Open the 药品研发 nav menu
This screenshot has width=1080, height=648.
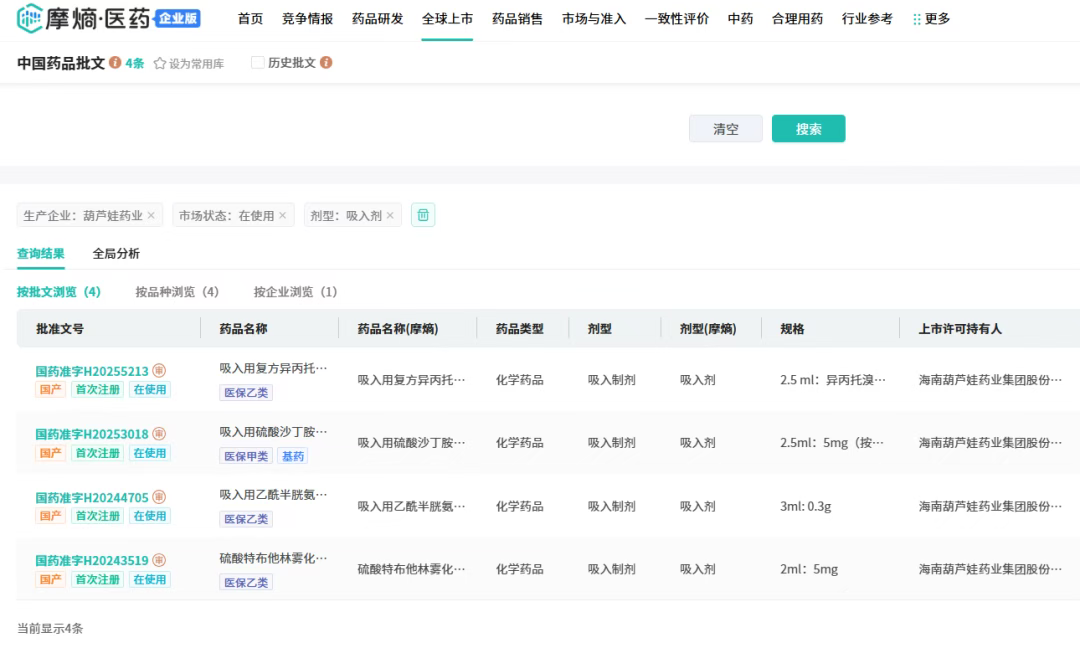point(377,19)
